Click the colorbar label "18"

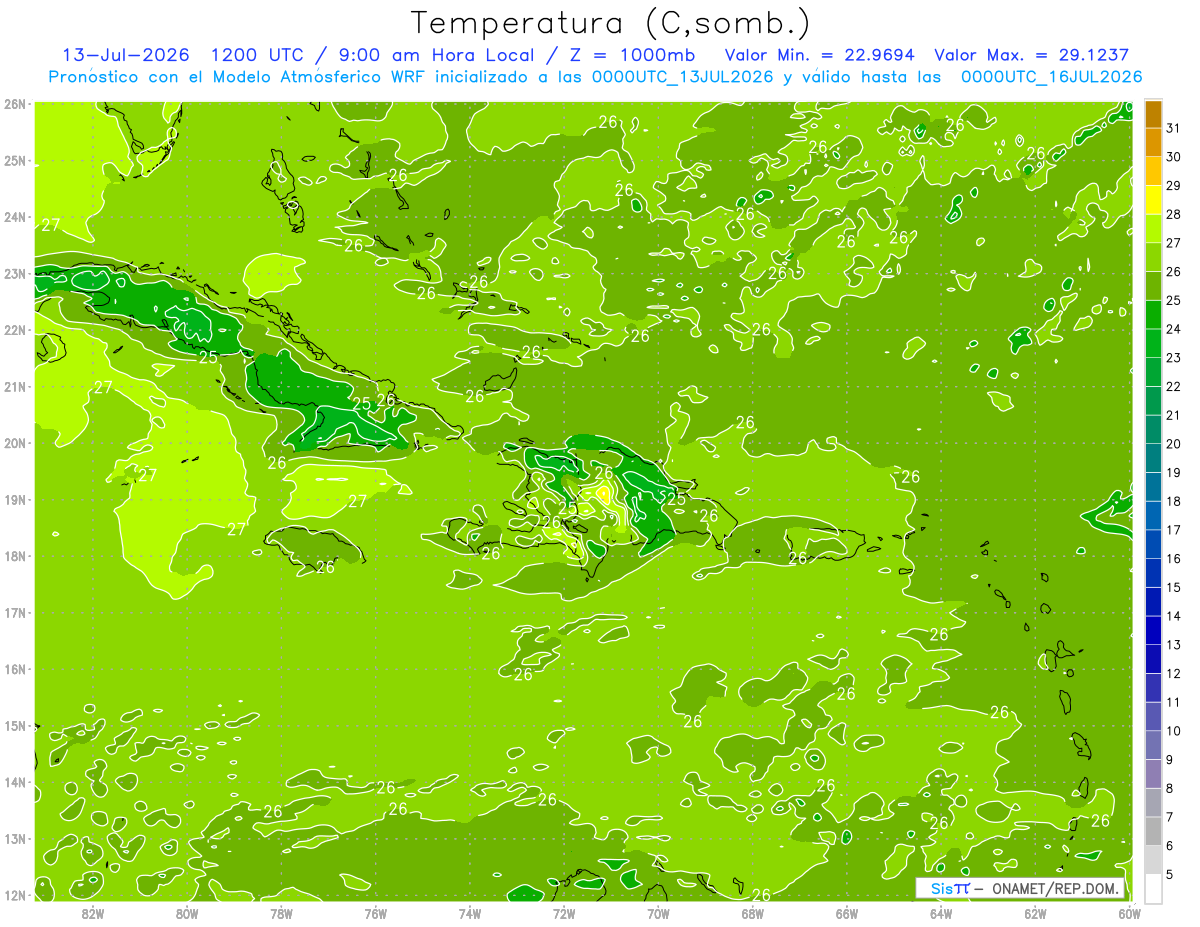pyautogui.click(x=1173, y=501)
